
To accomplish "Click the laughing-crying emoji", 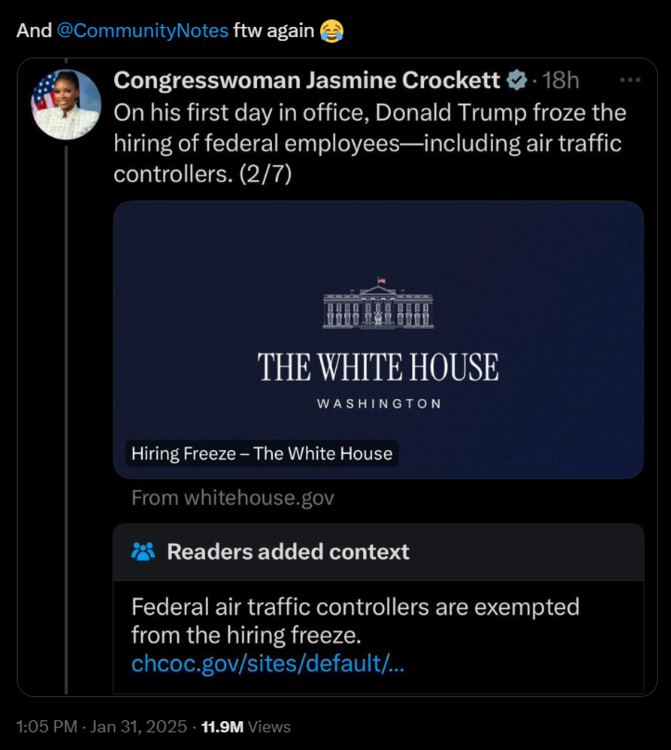I will pyautogui.click(x=331, y=31).
